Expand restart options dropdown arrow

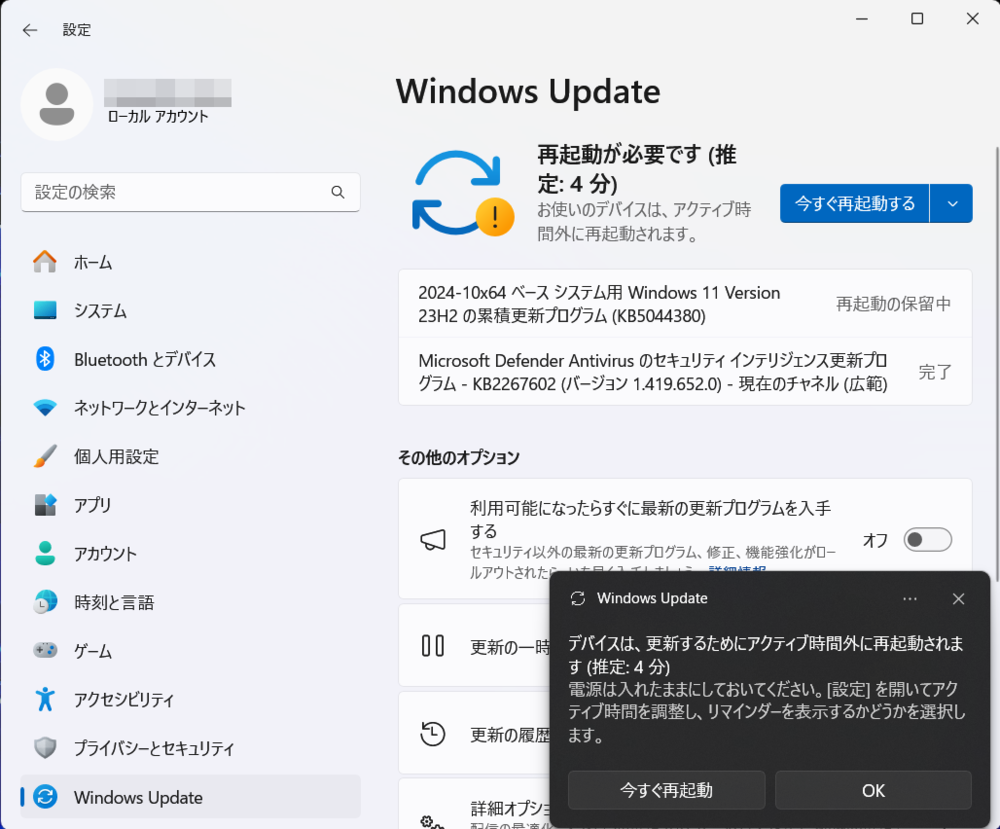pyautogui.click(x=952, y=203)
